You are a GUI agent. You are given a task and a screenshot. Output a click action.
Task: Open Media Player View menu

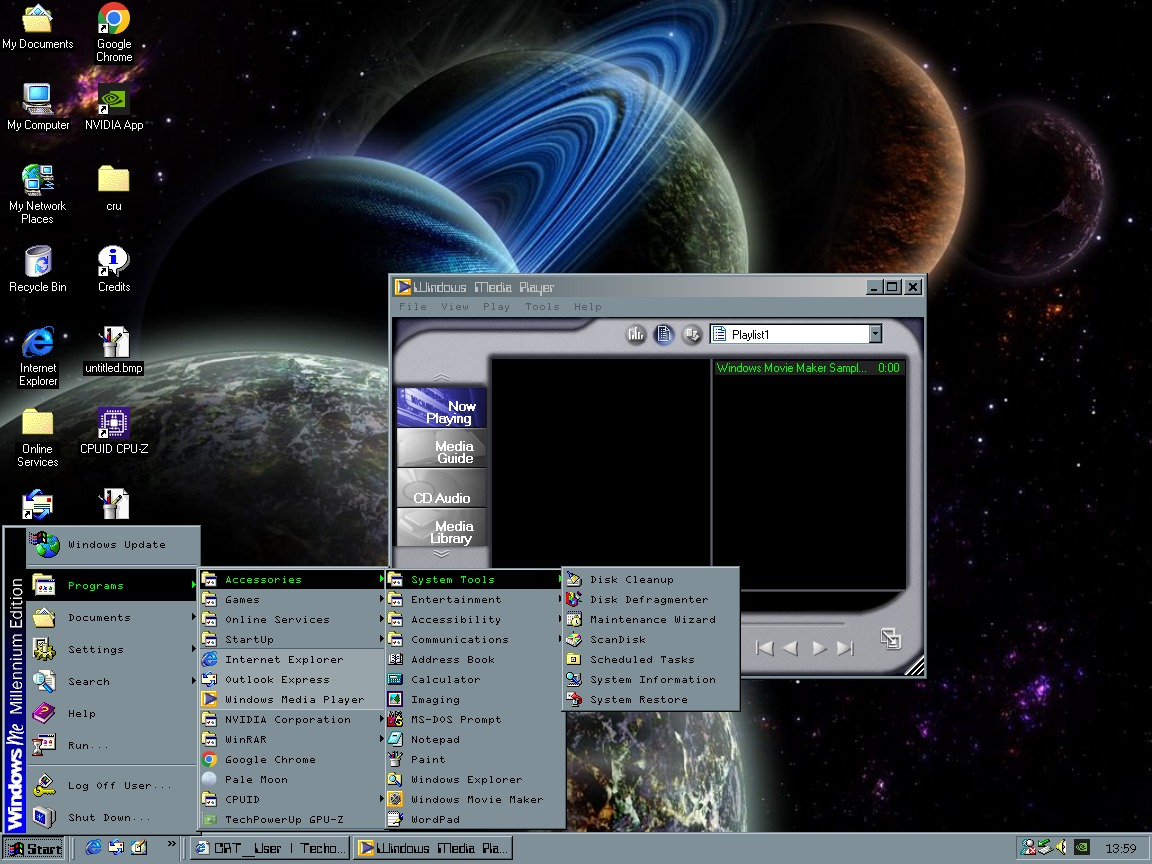tap(455, 307)
